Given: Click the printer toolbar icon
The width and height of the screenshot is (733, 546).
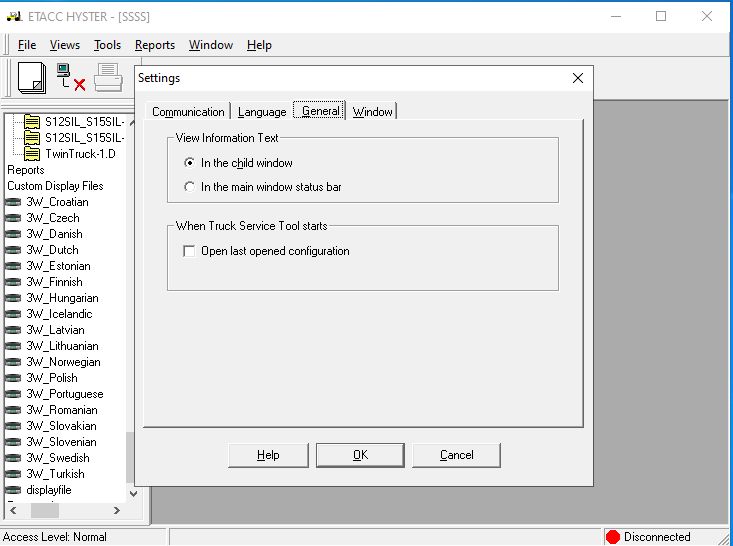Looking at the screenshot, I should (108, 78).
